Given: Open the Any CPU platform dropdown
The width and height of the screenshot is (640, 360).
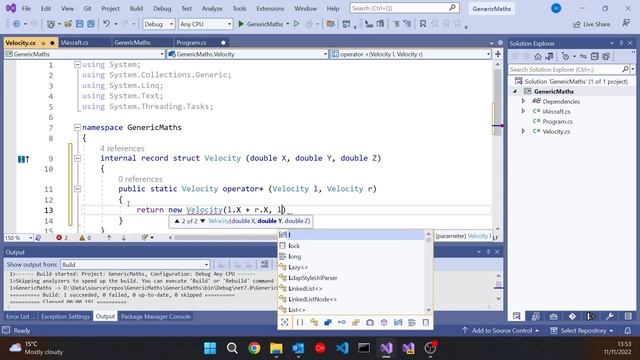Looking at the screenshot, I should (x=205, y=24).
